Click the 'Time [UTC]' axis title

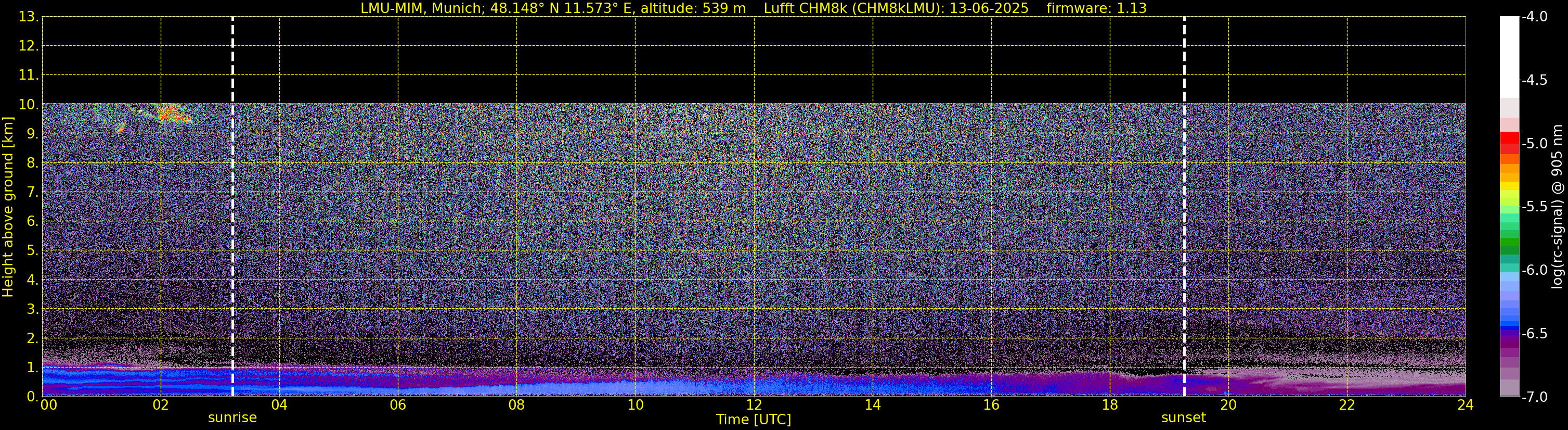tap(754, 420)
